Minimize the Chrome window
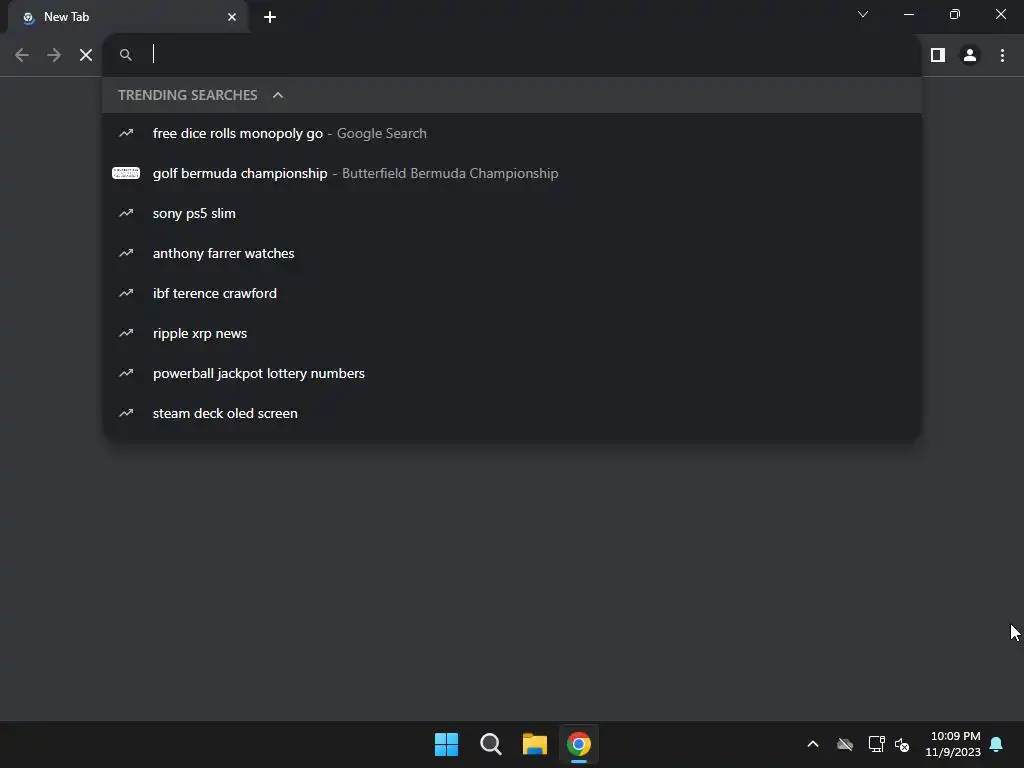The height and width of the screenshot is (768, 1024). 908,14
